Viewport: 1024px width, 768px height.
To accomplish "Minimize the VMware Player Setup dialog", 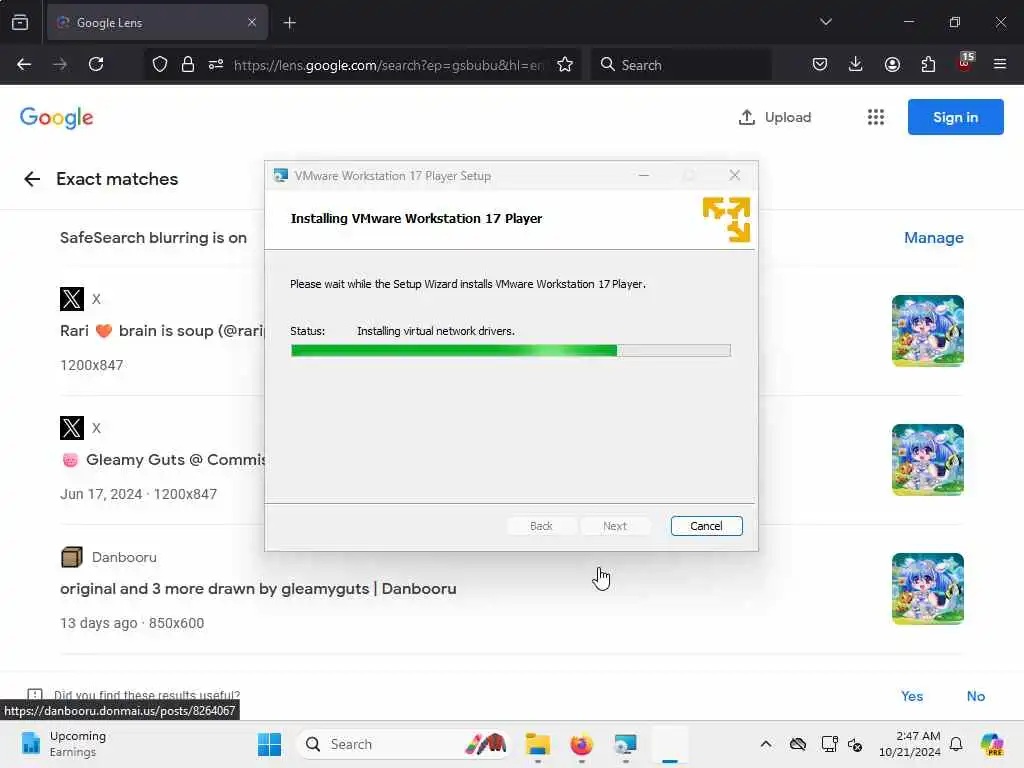I will click(x=644, y=175).
